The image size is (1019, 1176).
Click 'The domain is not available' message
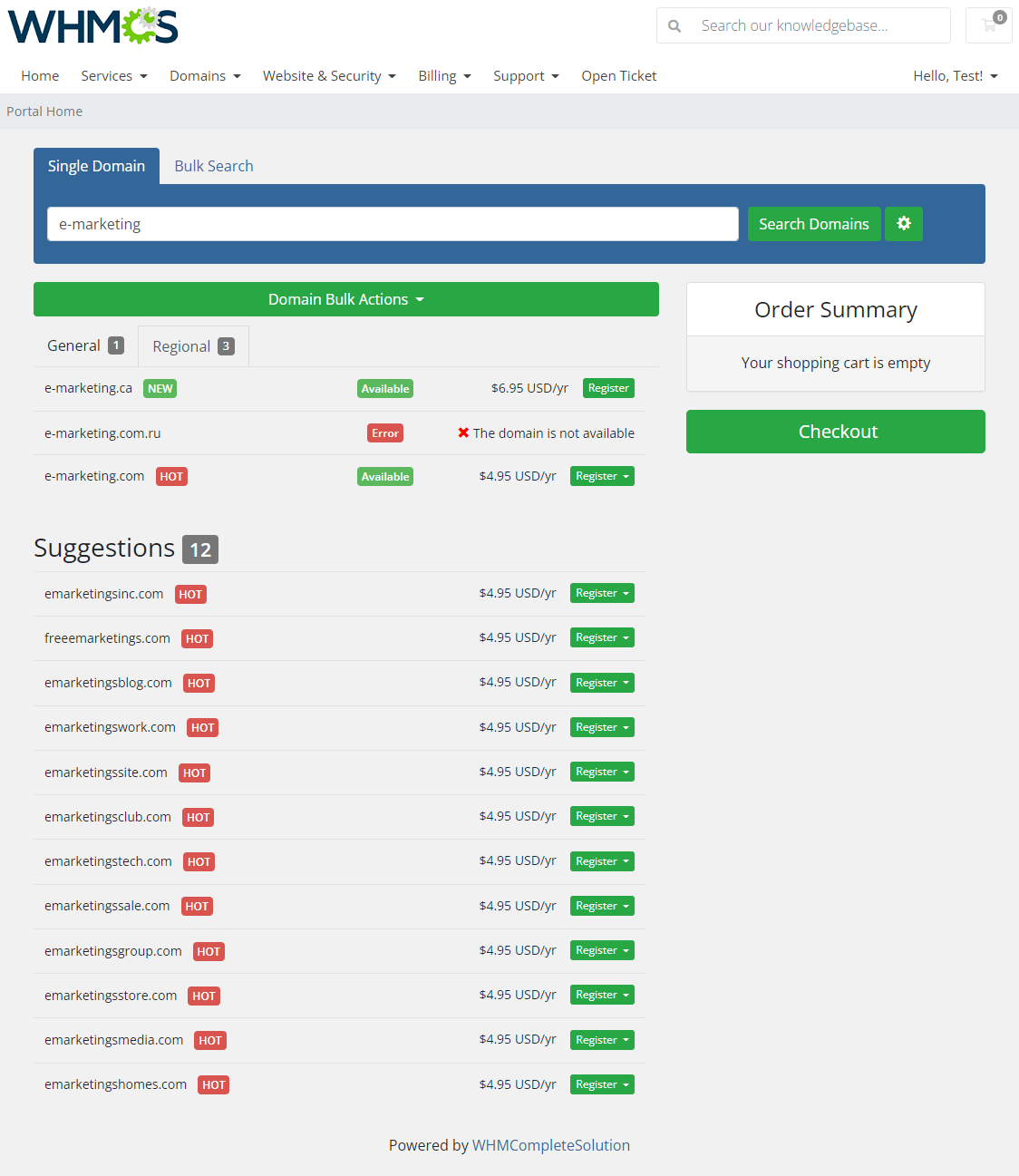pyautogui.click(x=554, y=433)
